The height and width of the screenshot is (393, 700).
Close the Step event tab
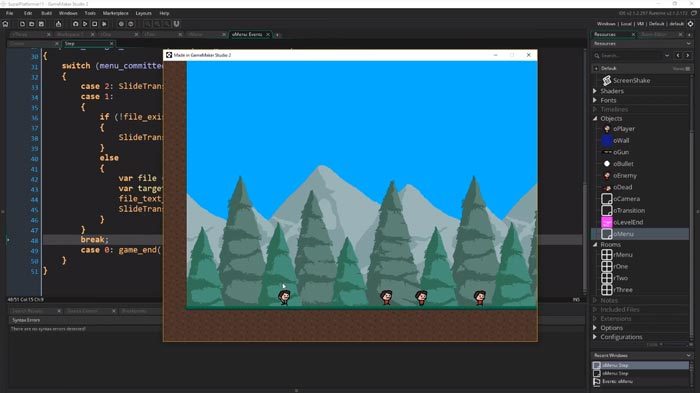pos(112,44)
